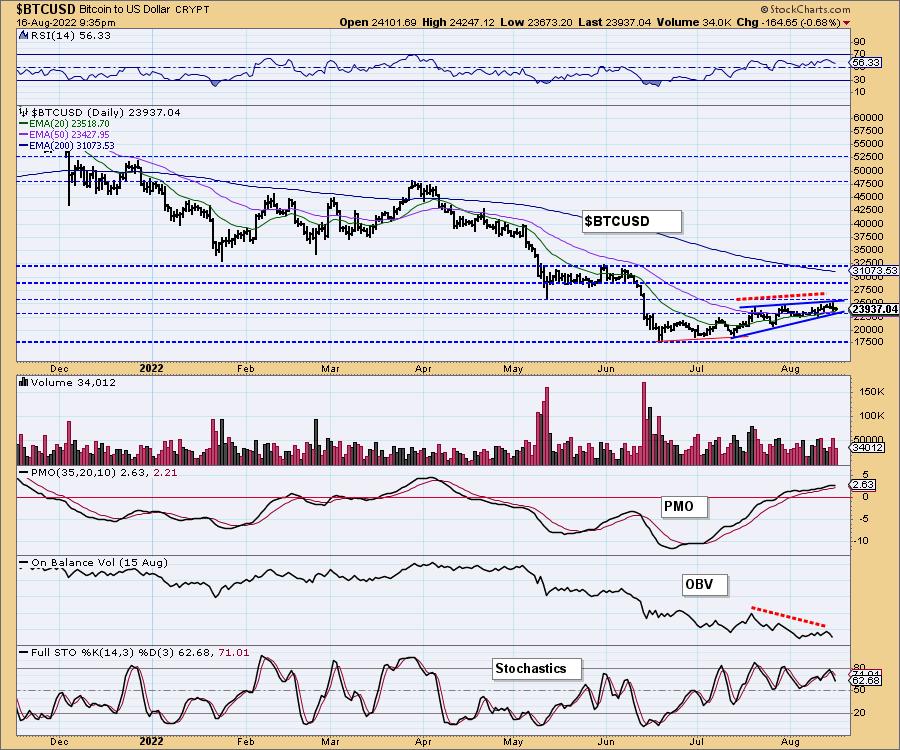
Task: Click the EMA(200) 31073.53 legend text
Action: [x=71, y=146]
